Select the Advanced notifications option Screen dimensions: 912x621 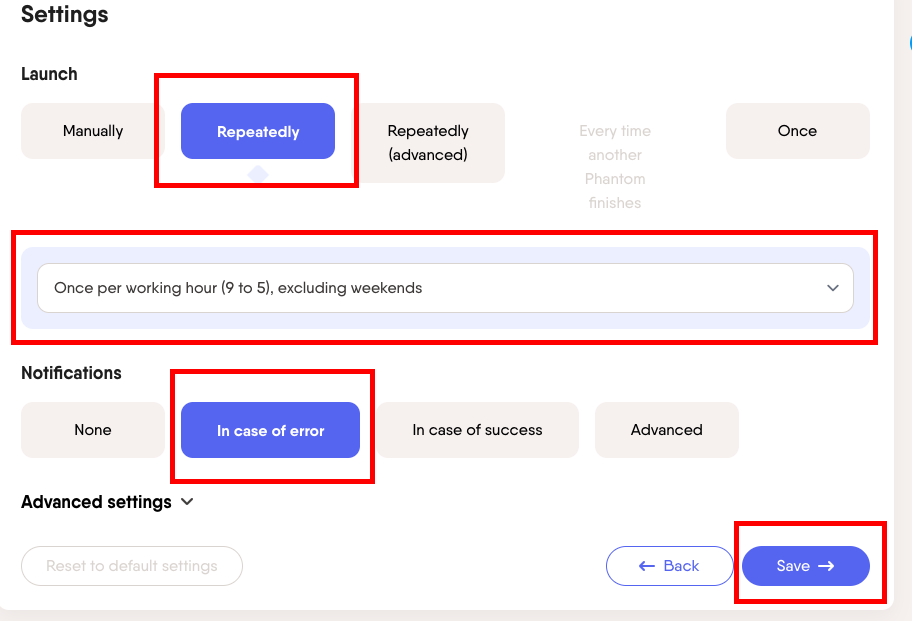pos(666,430)
